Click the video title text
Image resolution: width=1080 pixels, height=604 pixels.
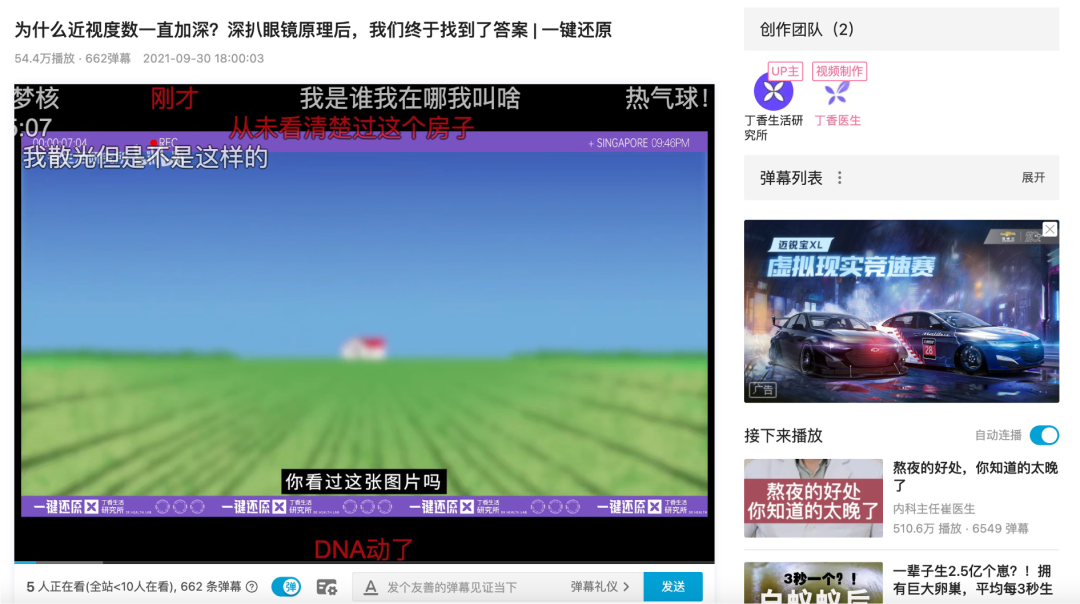coord(313,30)
